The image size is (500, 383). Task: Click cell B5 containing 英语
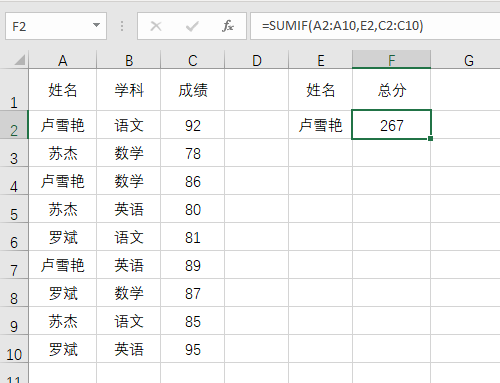[129, 209]
